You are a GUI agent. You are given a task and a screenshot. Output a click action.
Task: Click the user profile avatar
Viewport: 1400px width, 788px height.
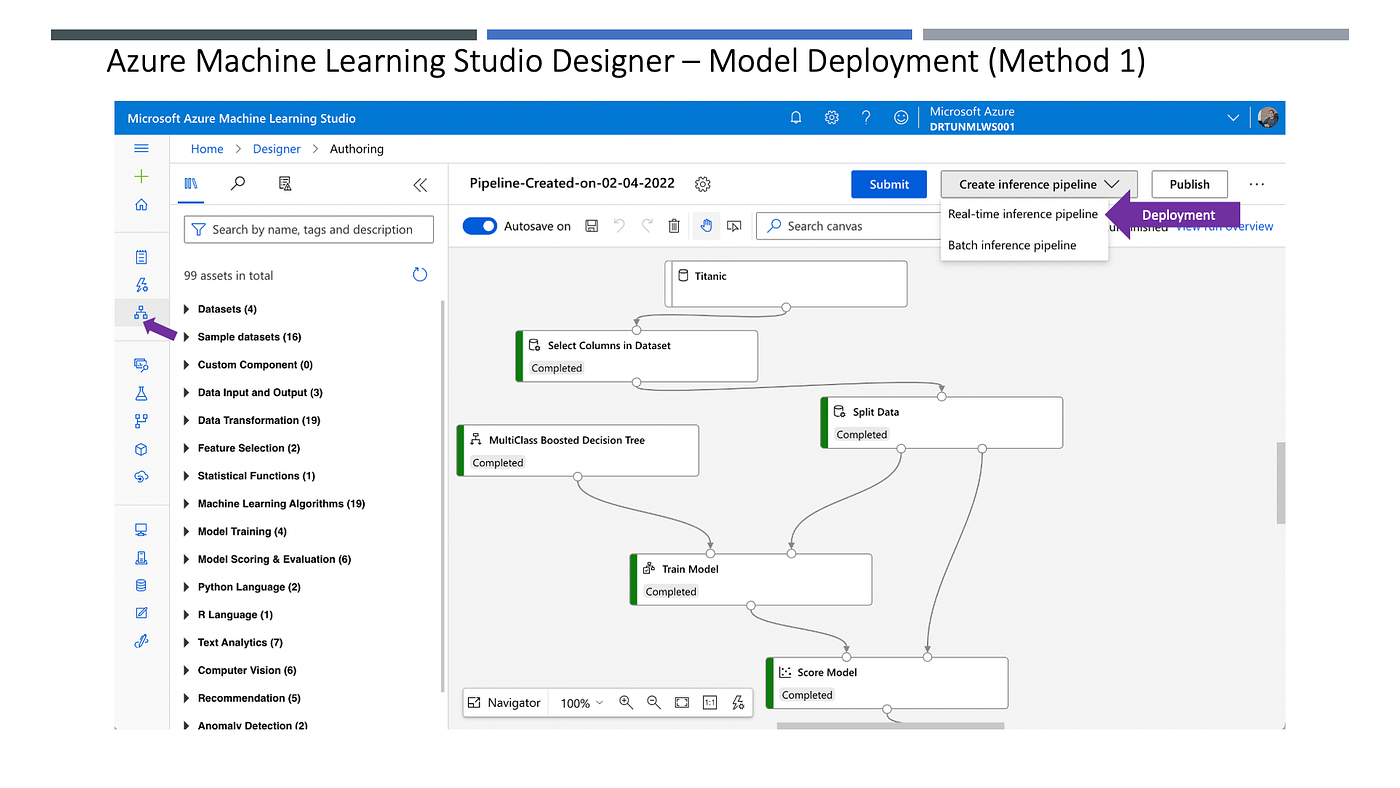[x=1268, y=118]
